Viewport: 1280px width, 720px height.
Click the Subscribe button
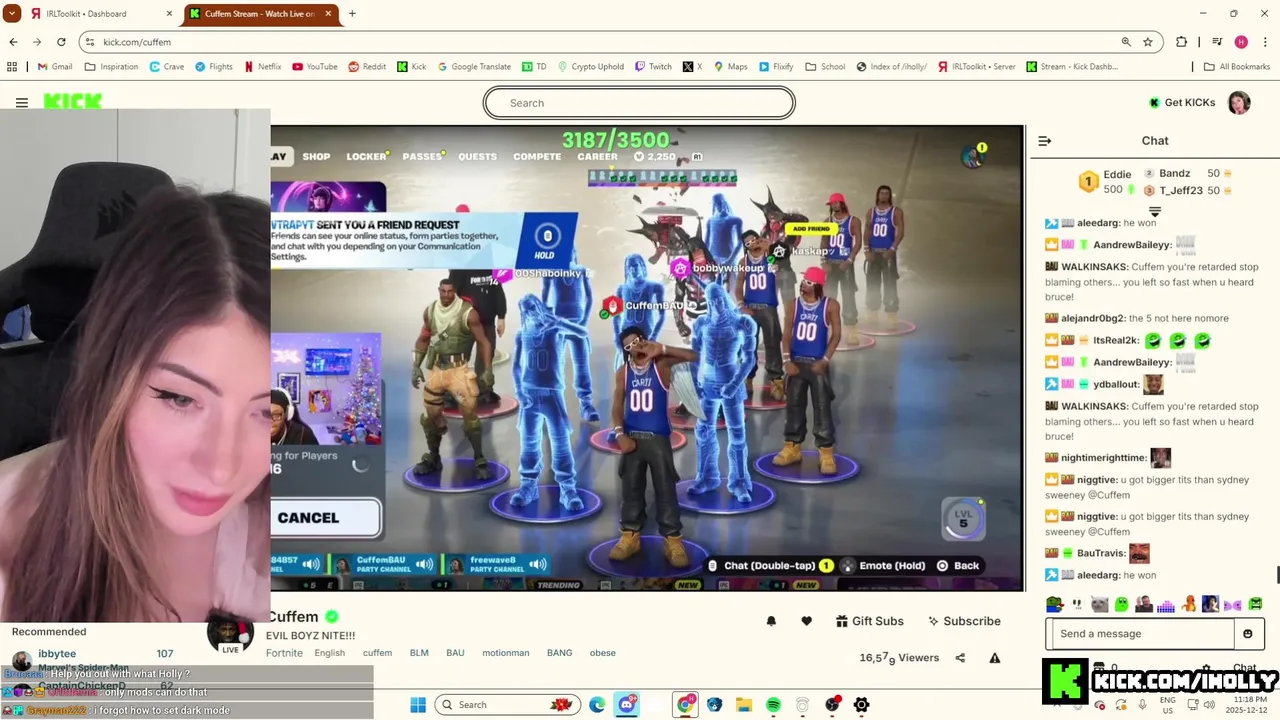(x=964, y=621)
